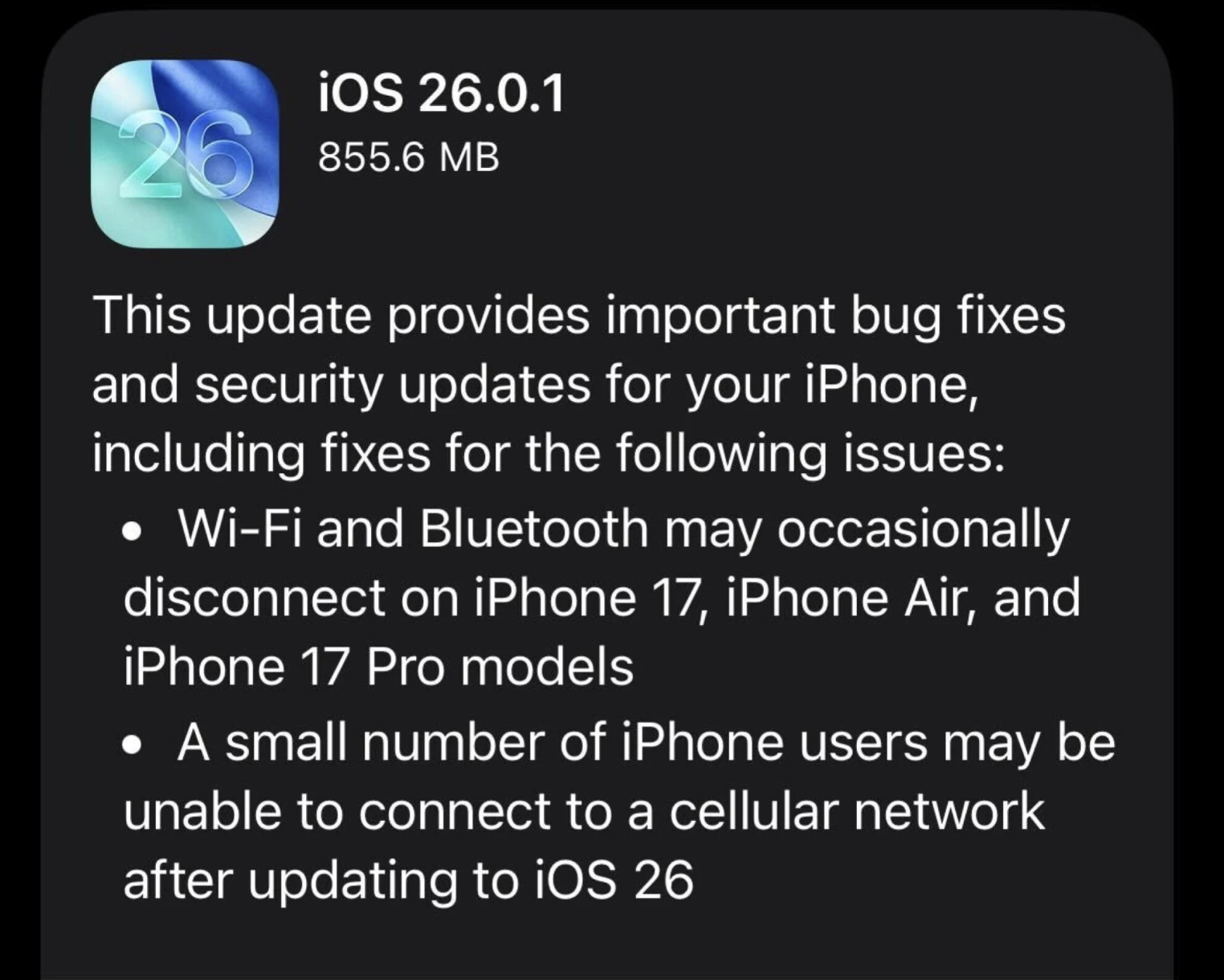Click the first bullet point dot
This screenshot has width=1224, height=980.
tap(133, 533)
